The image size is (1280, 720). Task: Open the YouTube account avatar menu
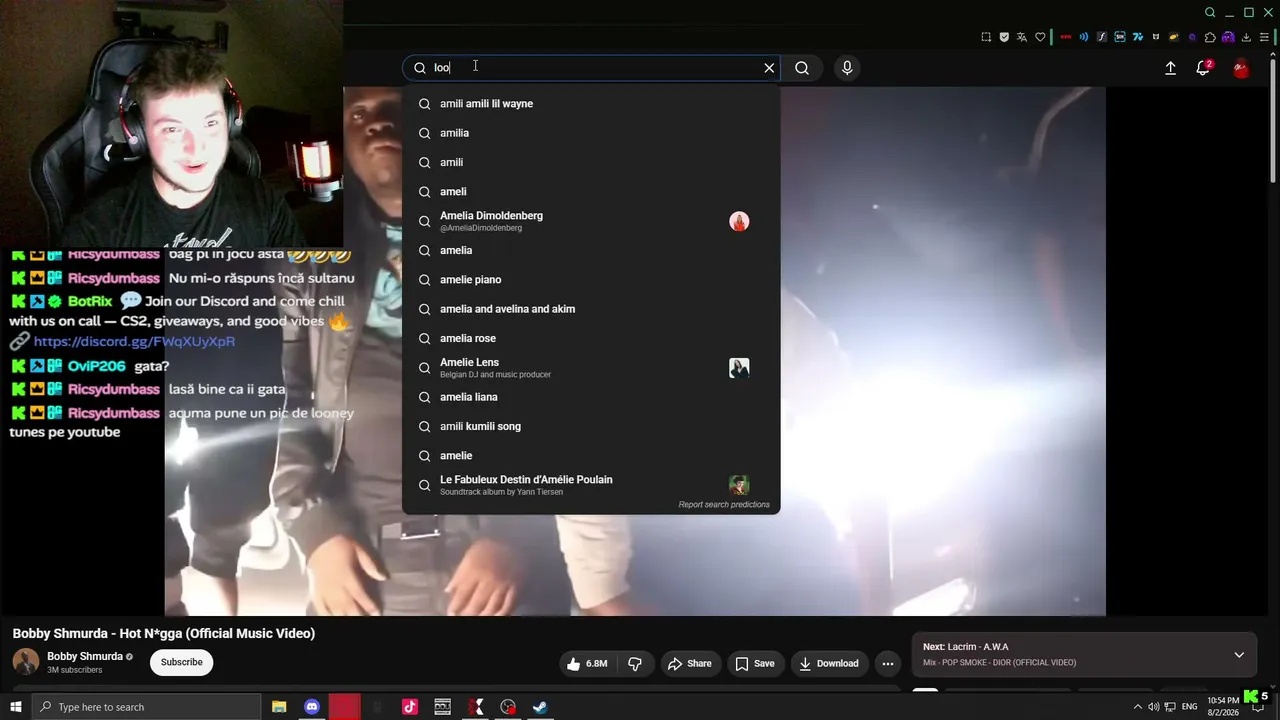coord(1241,68)
